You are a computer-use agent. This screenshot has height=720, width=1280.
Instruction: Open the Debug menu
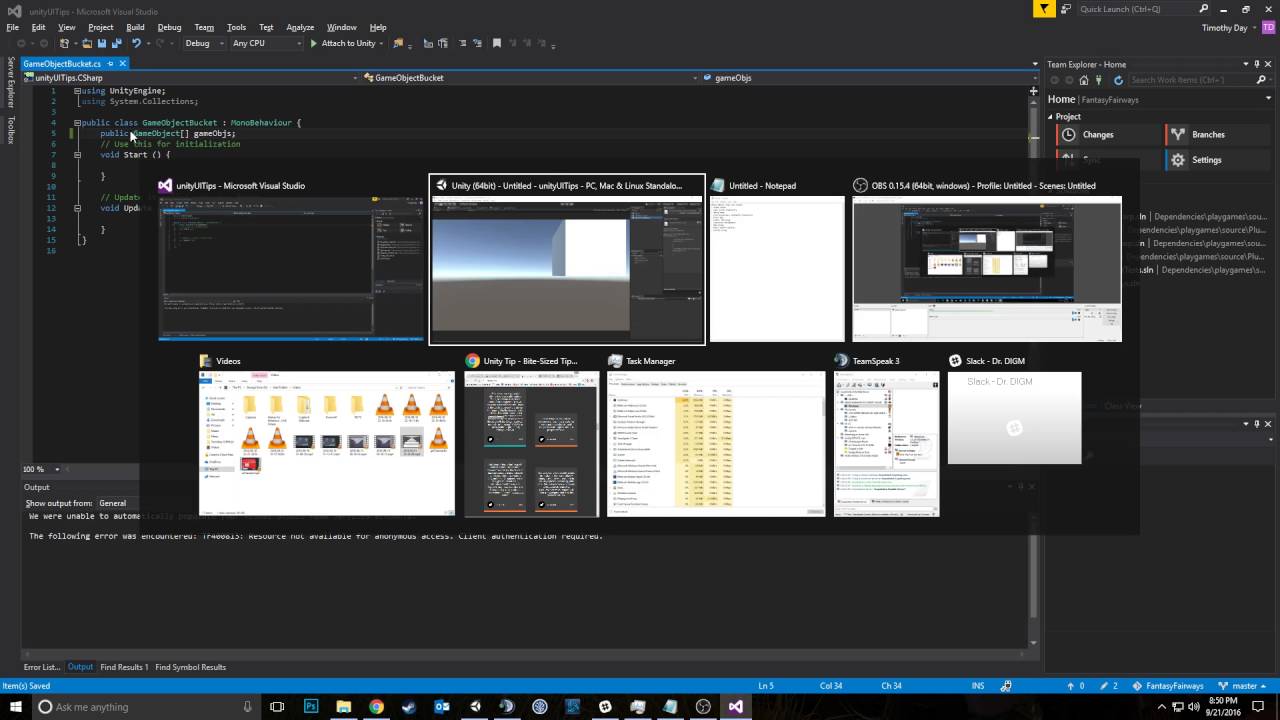169,27
